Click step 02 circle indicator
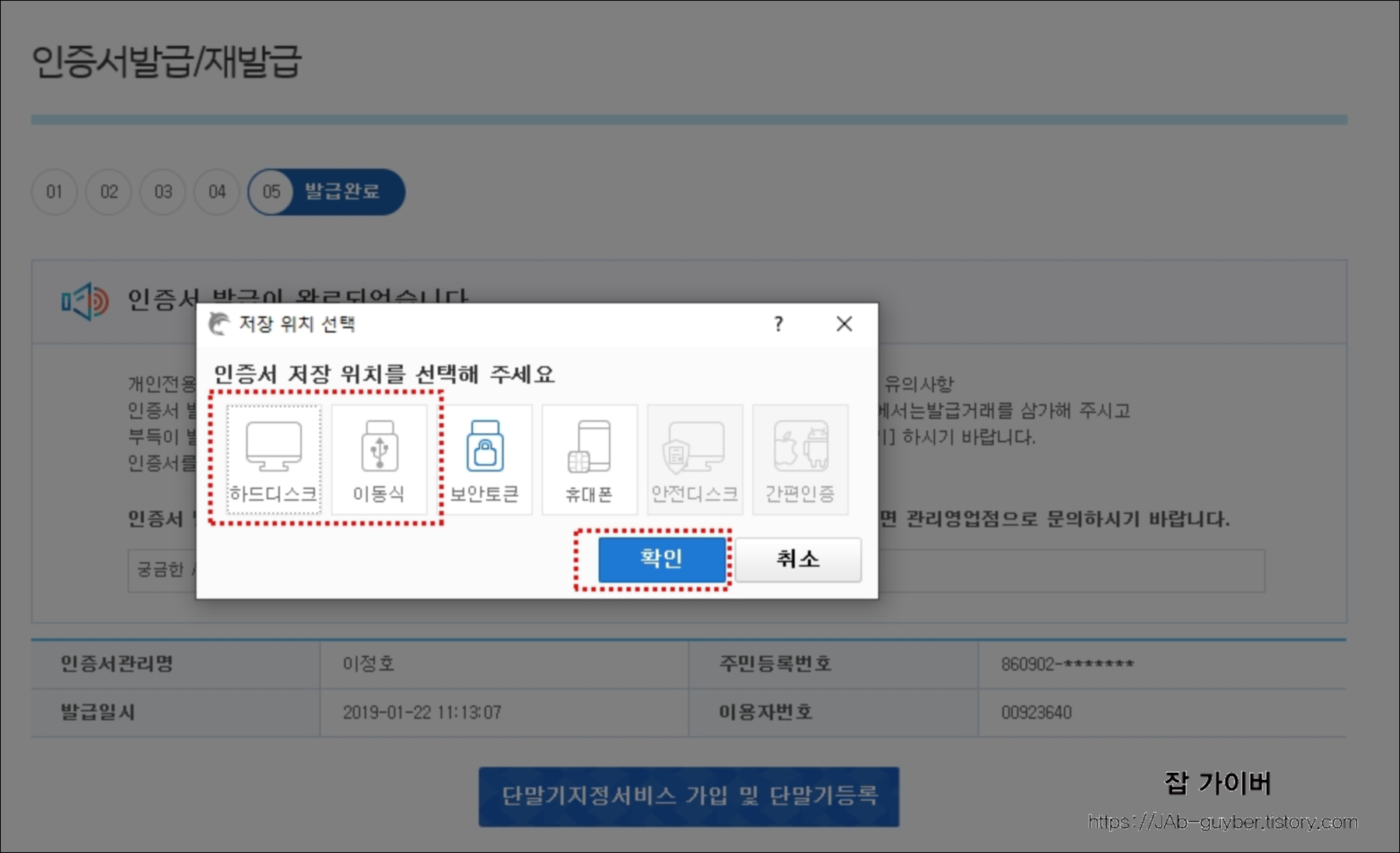 point(109,192)
